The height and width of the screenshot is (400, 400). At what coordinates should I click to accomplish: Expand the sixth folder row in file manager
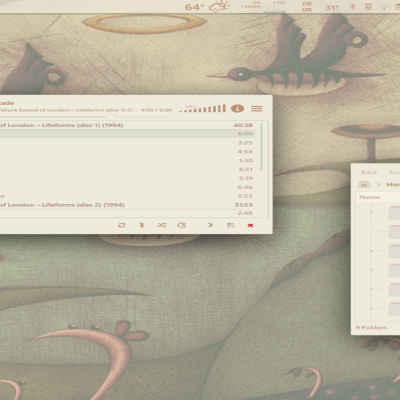[371, 309]
